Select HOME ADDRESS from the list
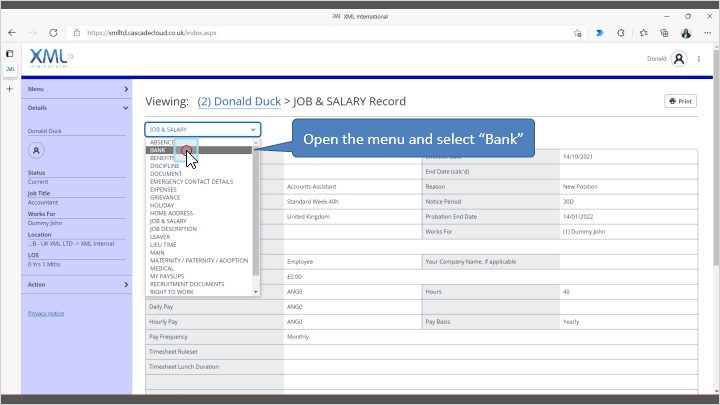Viewport: 720px width, 405px height. coord(199,213)
